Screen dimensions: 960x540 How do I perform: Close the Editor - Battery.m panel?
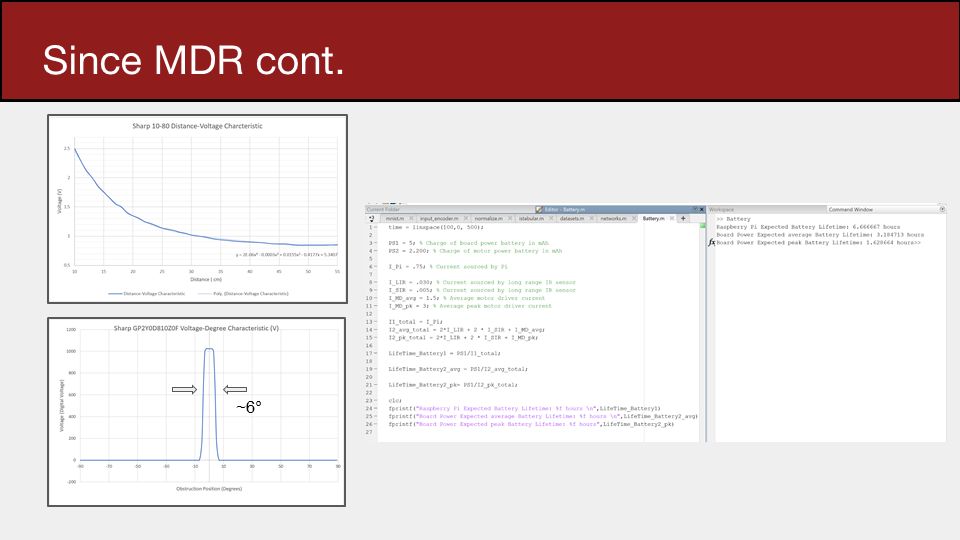pos(702,209)
